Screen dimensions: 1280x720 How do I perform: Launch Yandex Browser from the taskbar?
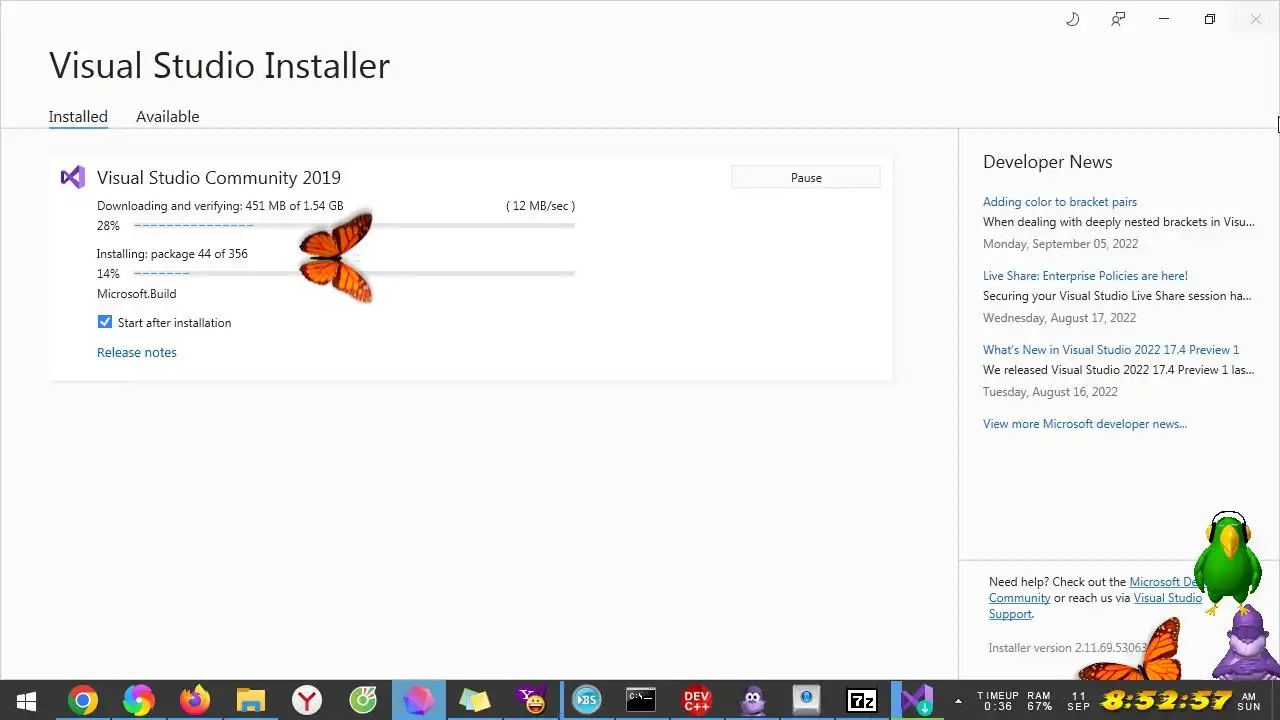coord(307,700)
